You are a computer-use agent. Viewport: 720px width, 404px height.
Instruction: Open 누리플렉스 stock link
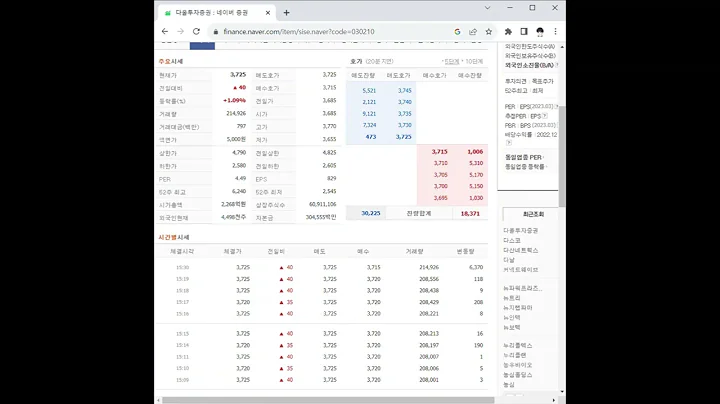(x=518, y=345)
